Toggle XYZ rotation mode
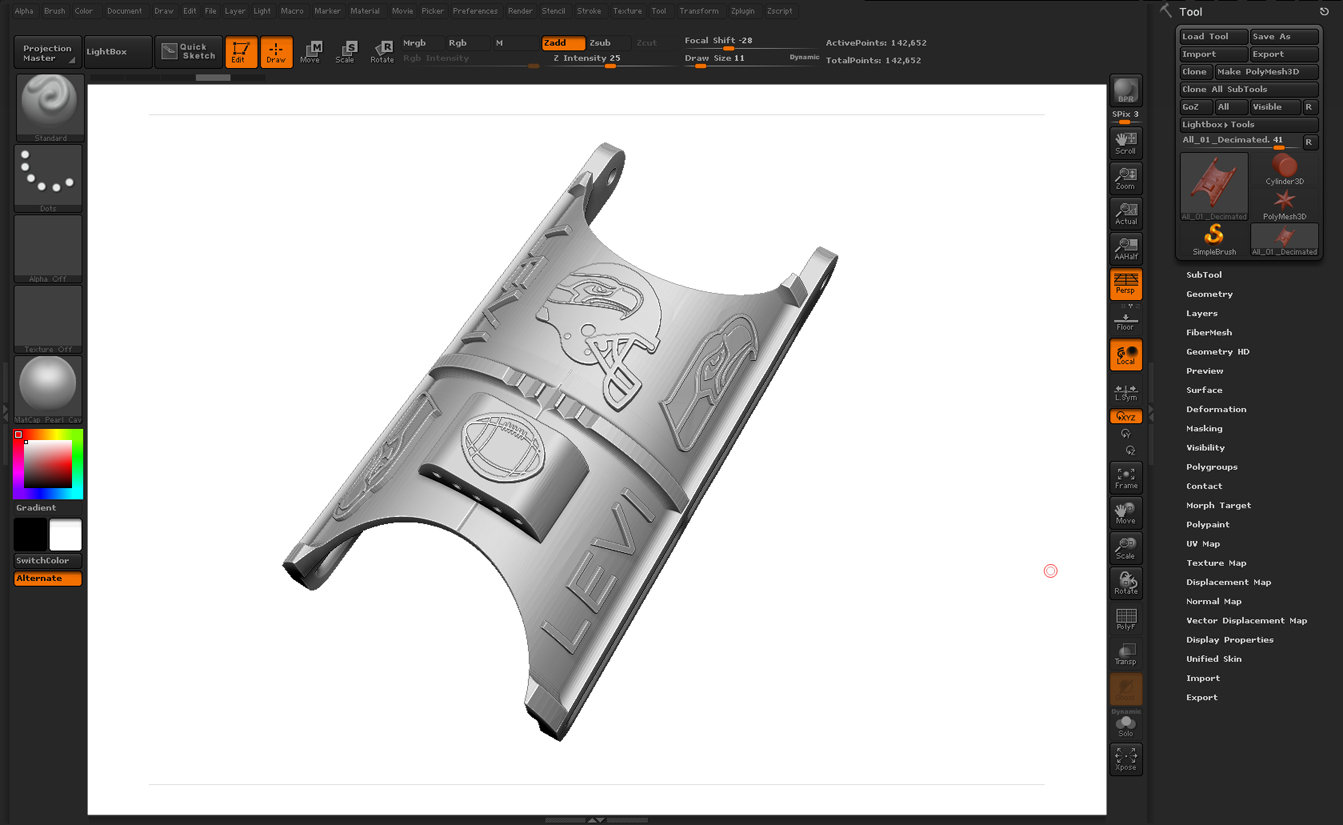Screen dimensions: 1343x825 (1126, 417)
